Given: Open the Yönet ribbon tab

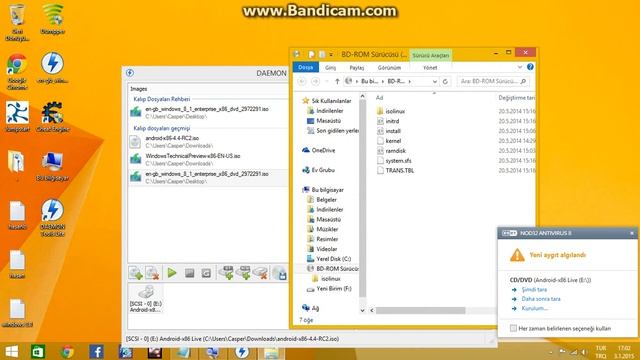Looking at the screenshot, I should pyautogui.click(x=430, y=67).
